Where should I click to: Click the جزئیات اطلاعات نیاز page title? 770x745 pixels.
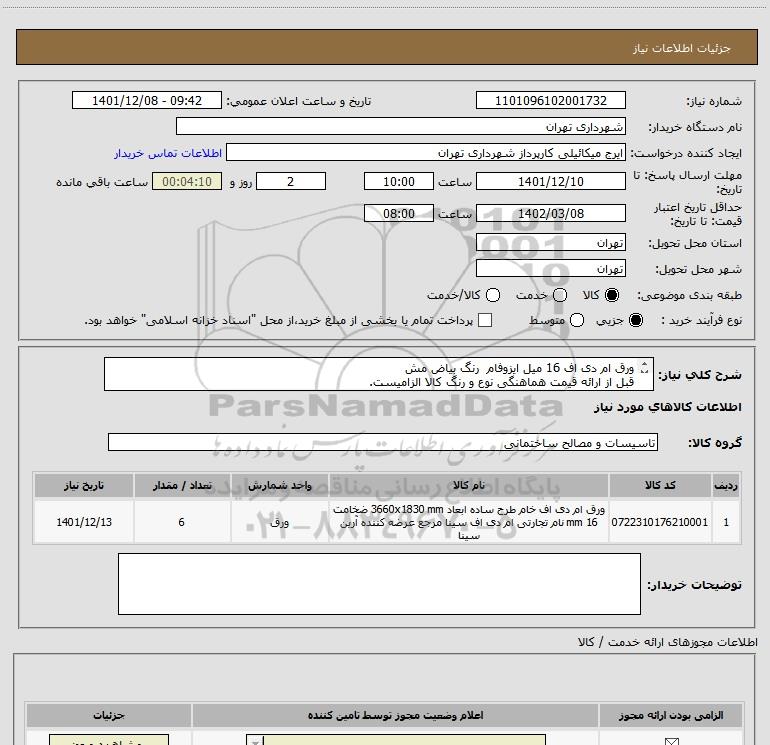coord(682,48)
